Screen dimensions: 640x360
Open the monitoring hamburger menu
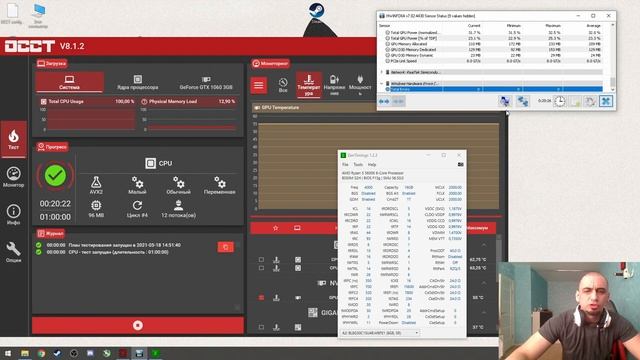(x=258, y=85)
